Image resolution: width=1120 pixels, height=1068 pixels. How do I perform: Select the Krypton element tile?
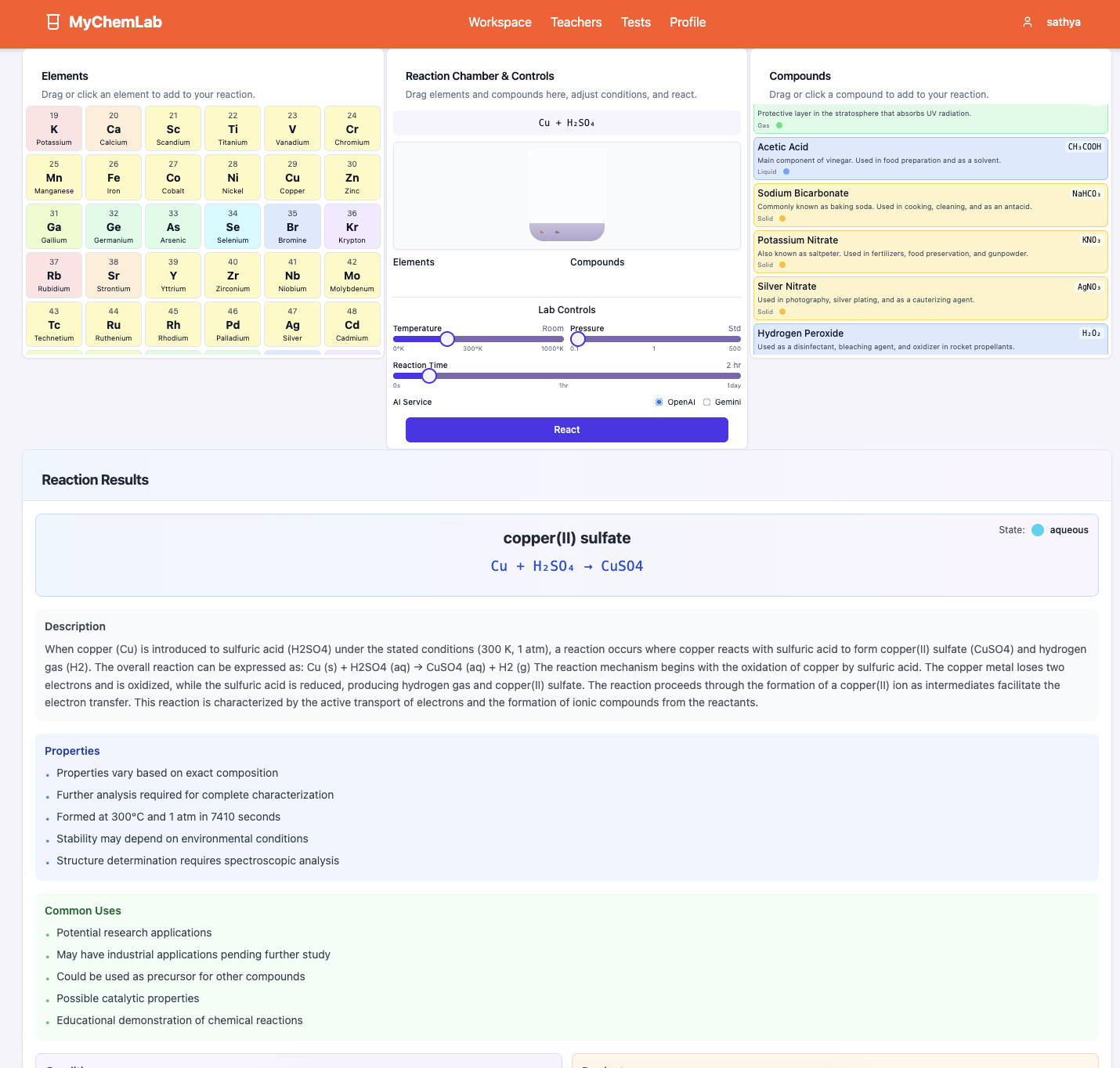tap(352, 226)
